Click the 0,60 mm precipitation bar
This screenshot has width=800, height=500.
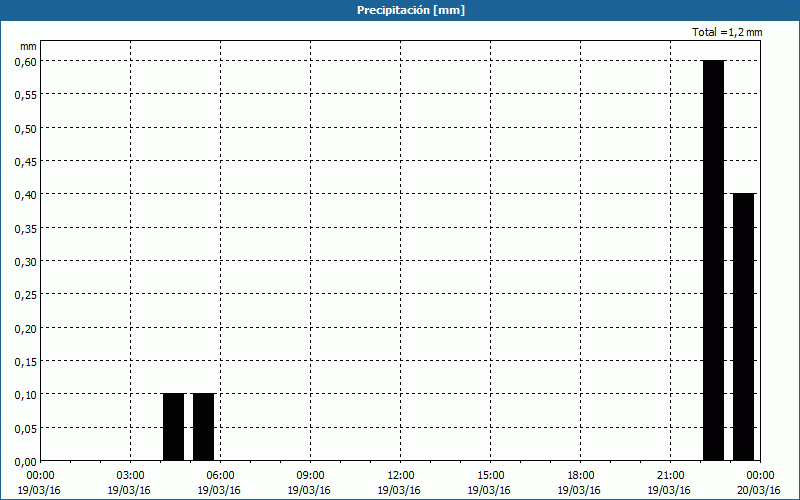713,261
